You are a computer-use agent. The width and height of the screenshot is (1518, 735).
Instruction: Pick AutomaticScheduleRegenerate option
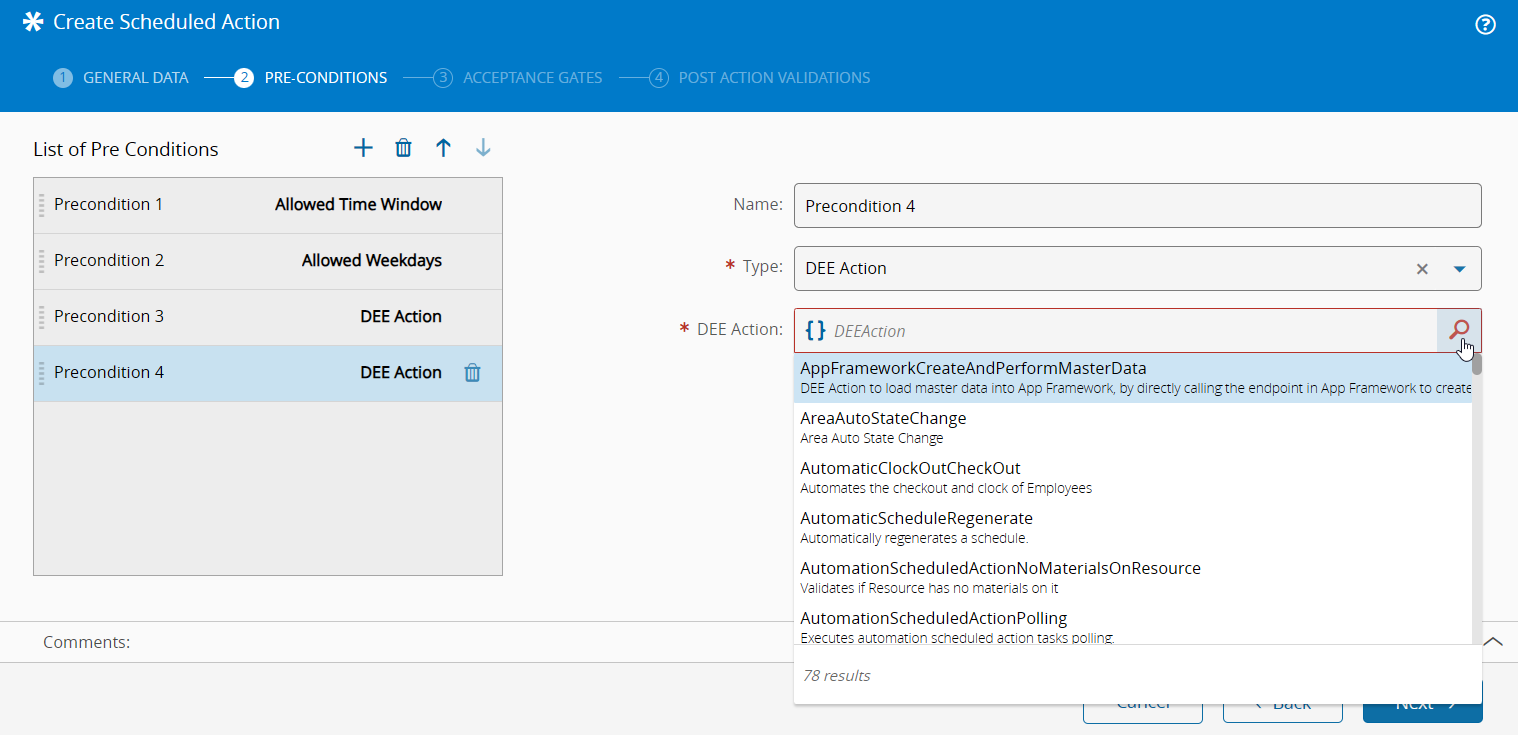coord(916,519)
